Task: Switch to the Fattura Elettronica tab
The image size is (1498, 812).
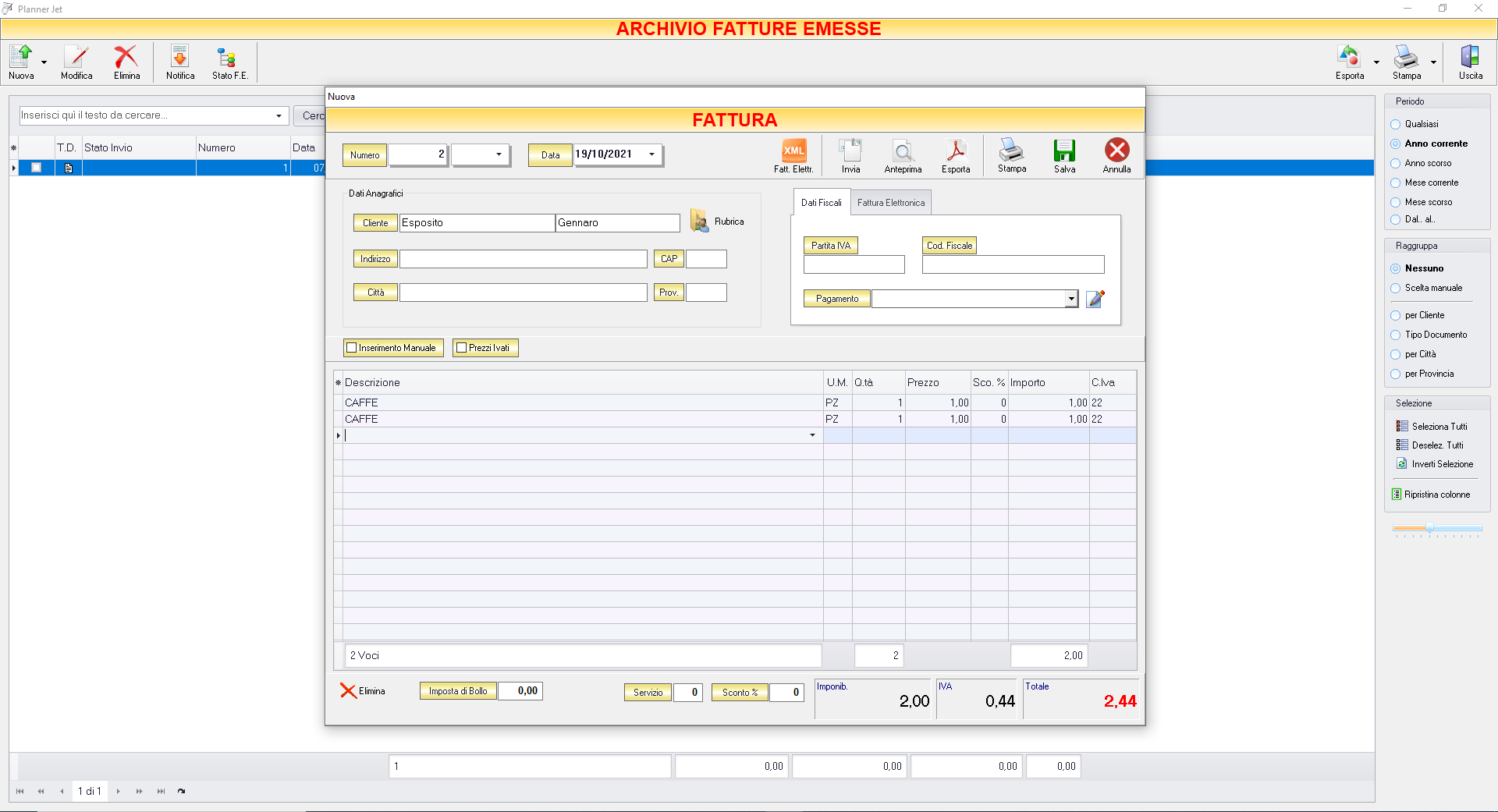Action: (891, 203)
